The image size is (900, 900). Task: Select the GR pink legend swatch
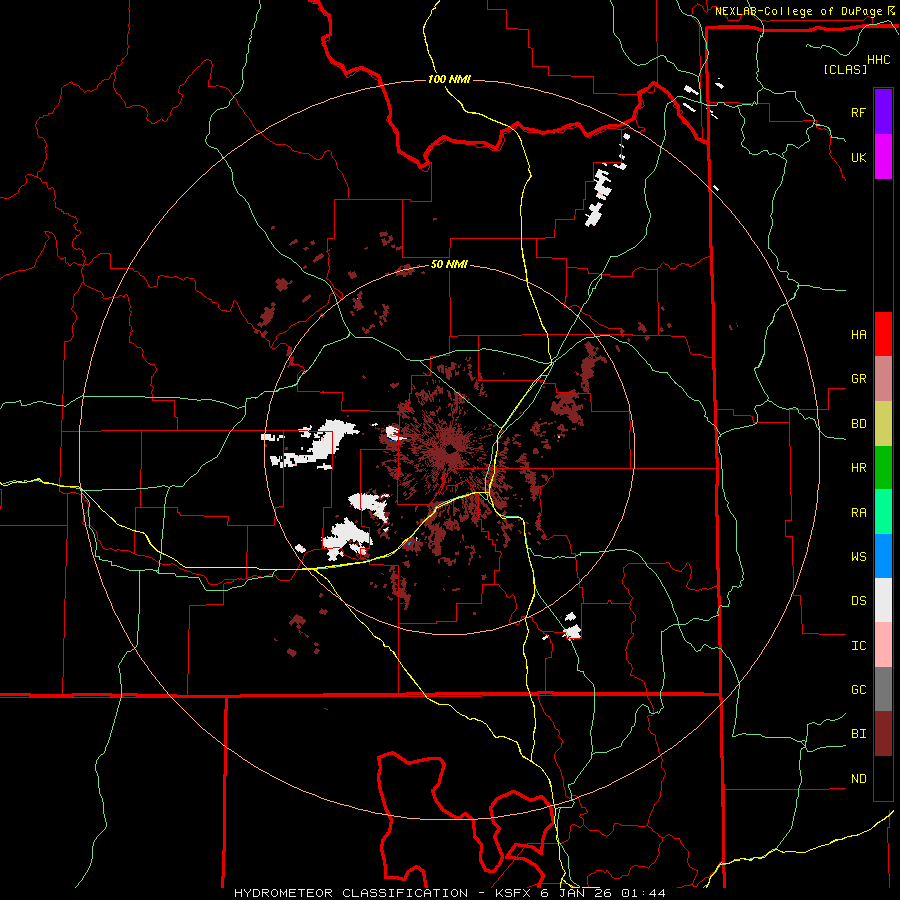tap(883, 378)
